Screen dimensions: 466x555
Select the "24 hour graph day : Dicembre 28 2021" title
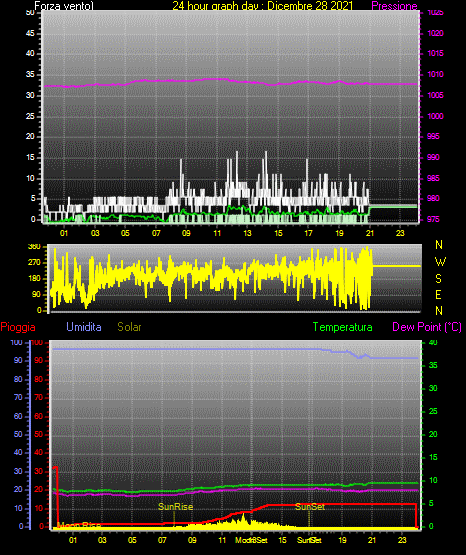(263, 6)
